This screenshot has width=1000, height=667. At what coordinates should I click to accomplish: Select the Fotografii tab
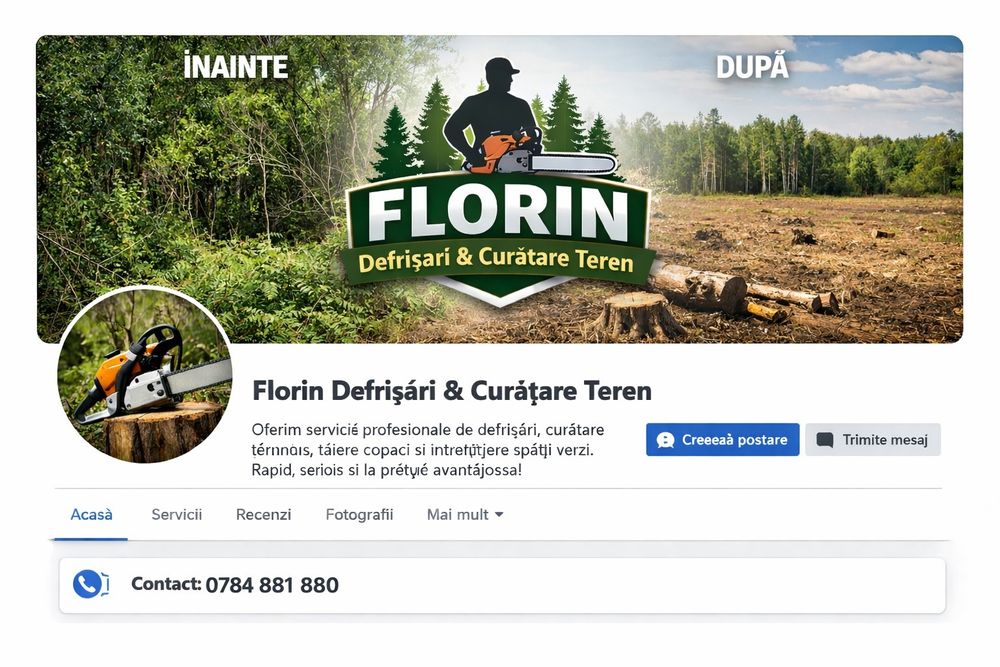click(x=359, y=514)
